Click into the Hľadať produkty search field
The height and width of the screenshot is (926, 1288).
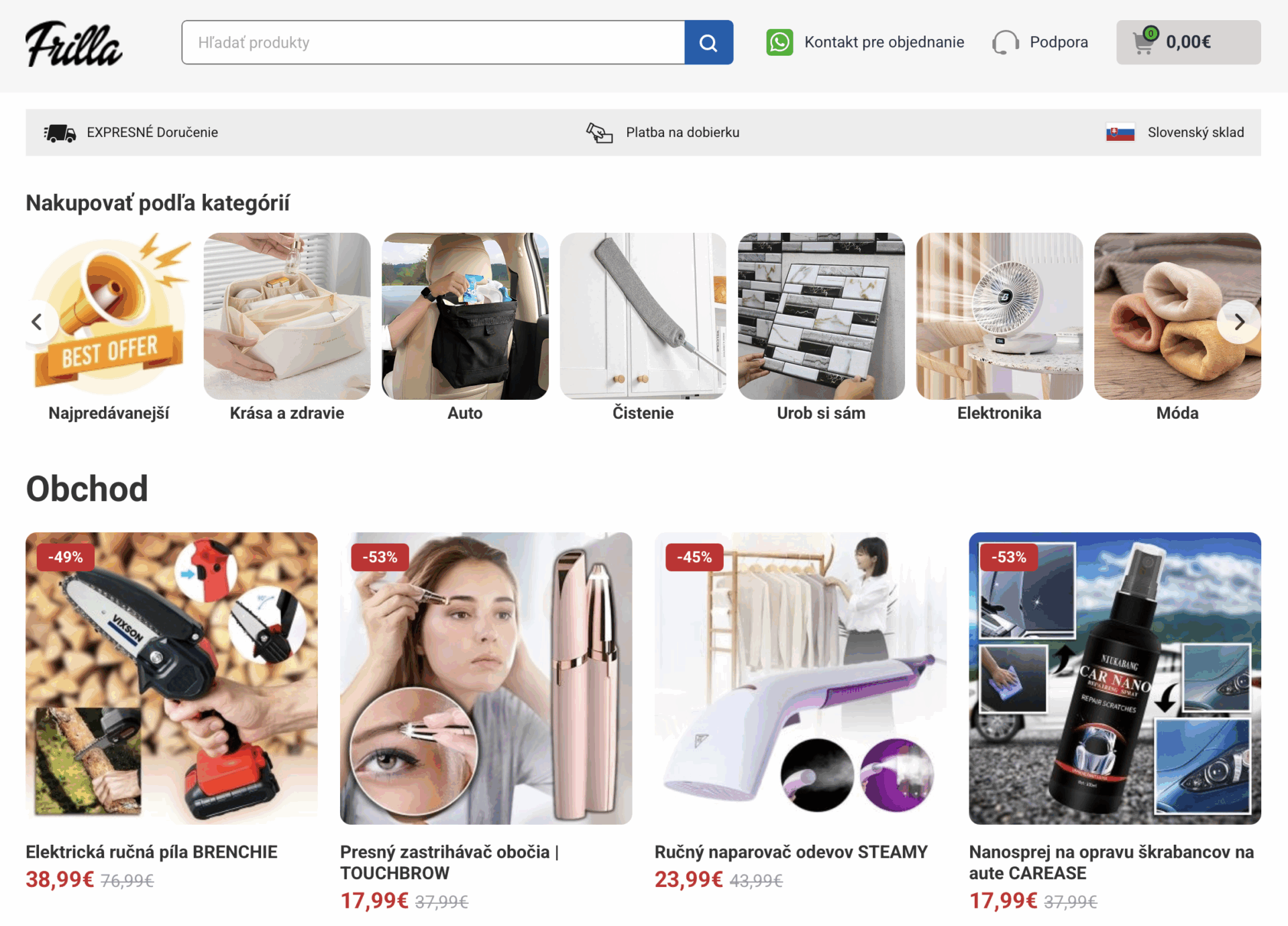coord(433,42)
